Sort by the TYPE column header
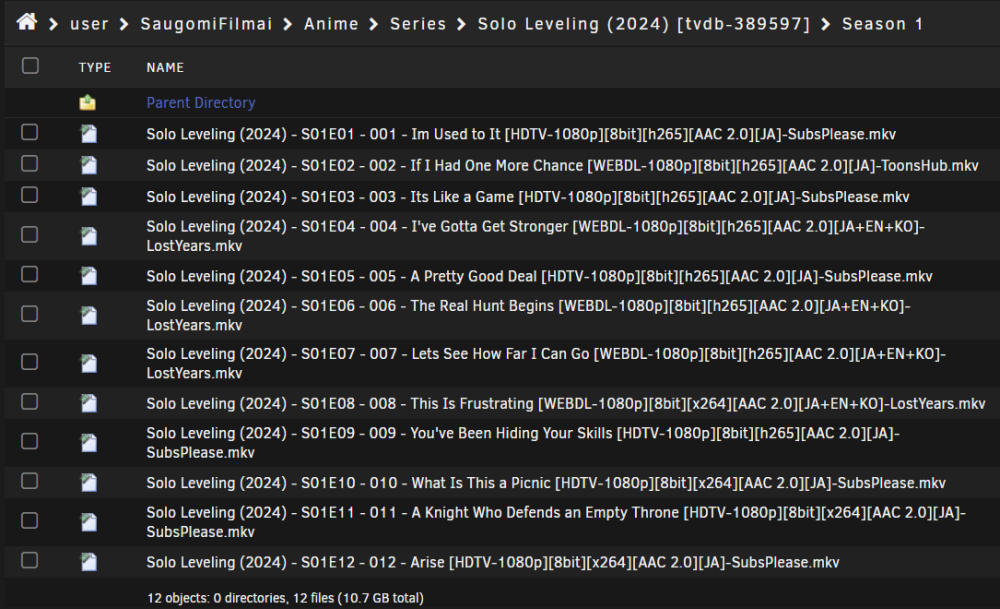 coord(94,68)
